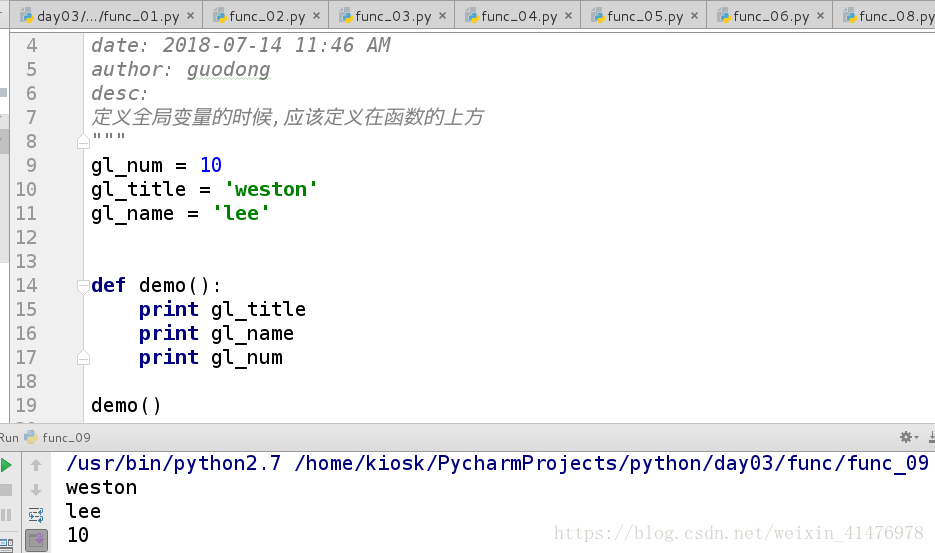
Task: Click 'print gl_num' statement
Action: pyautogui.click(x=210, y=357)
